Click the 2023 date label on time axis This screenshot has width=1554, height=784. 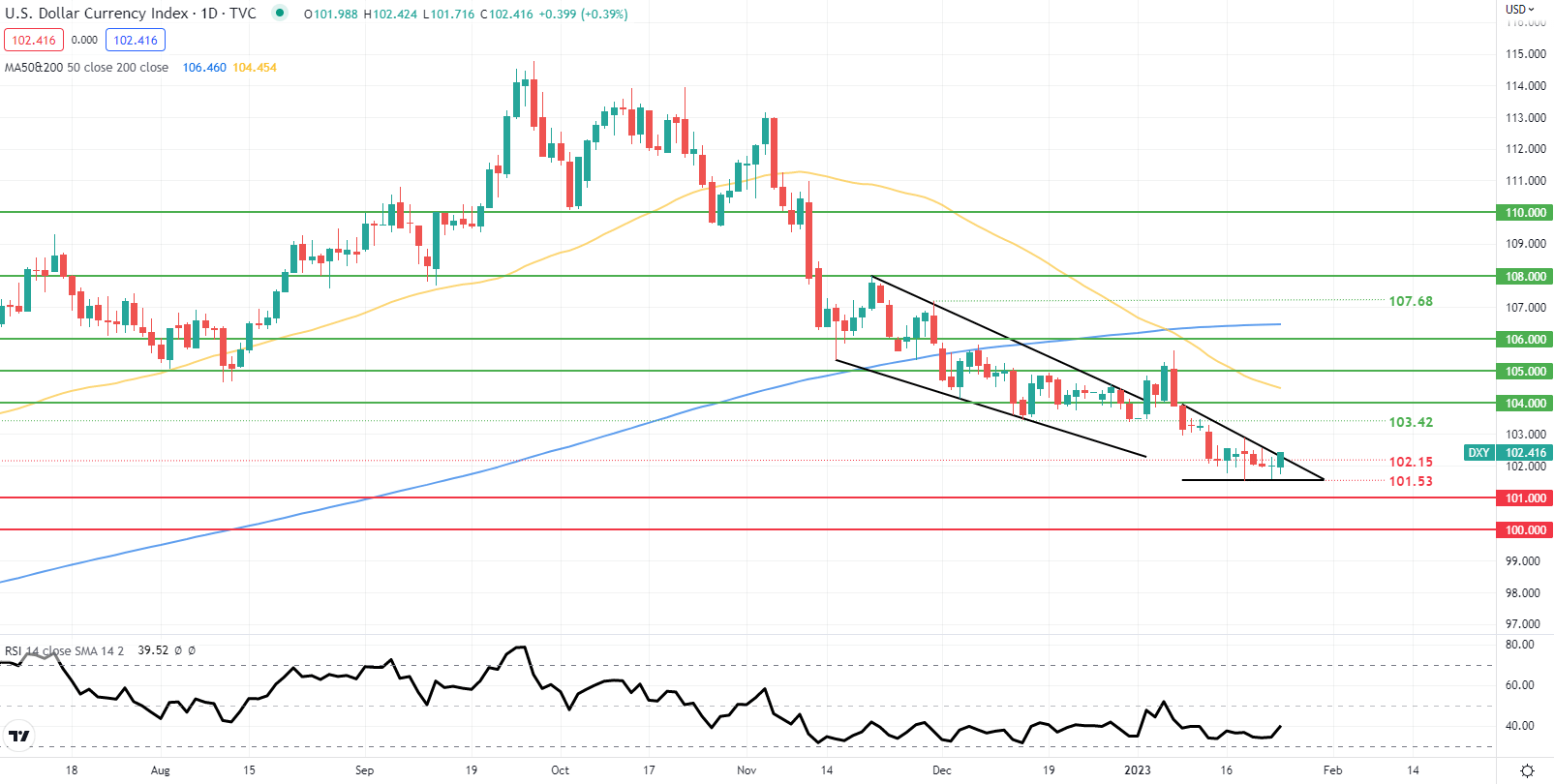click(x=1138, y=770)
